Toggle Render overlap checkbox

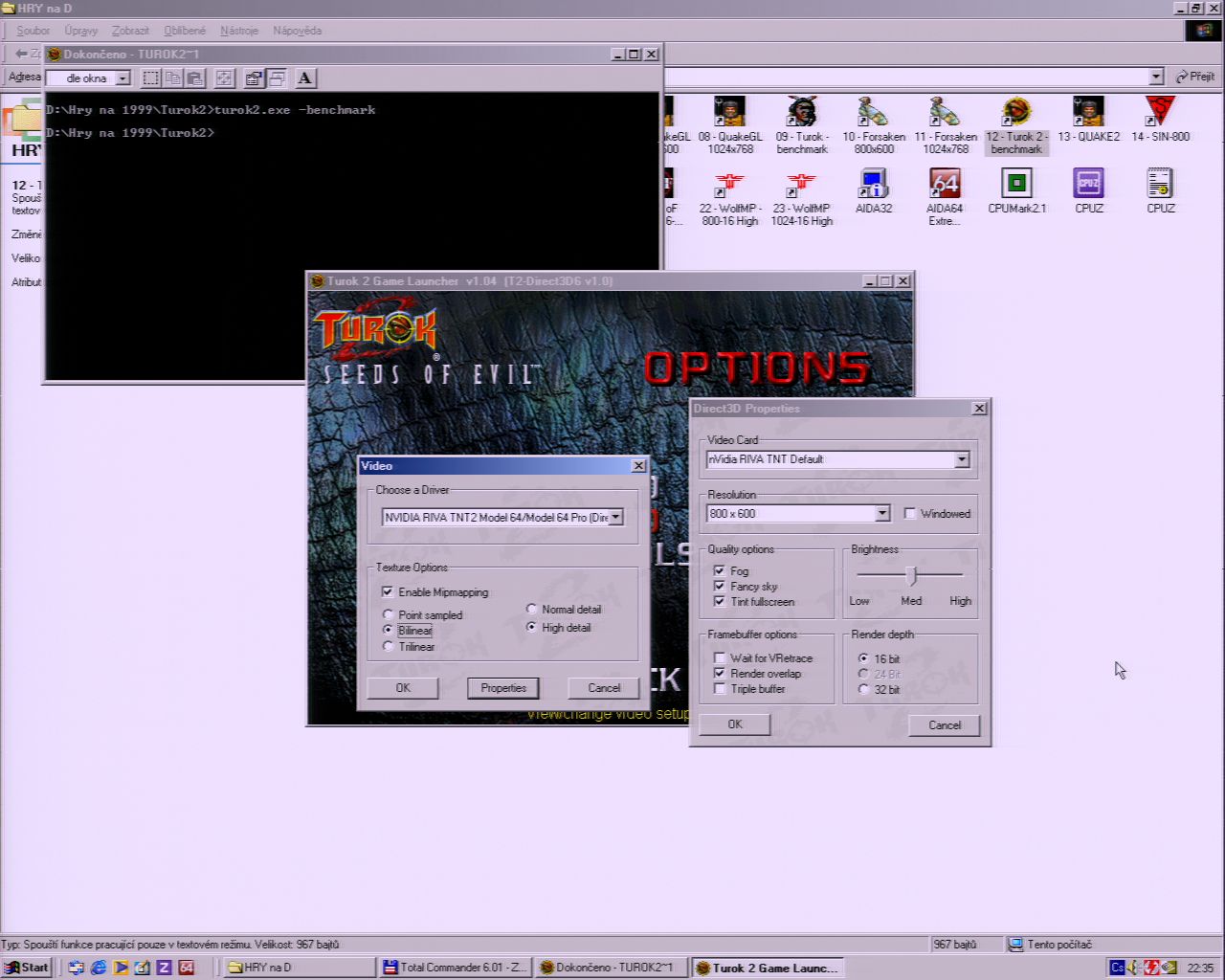point(719,673)
